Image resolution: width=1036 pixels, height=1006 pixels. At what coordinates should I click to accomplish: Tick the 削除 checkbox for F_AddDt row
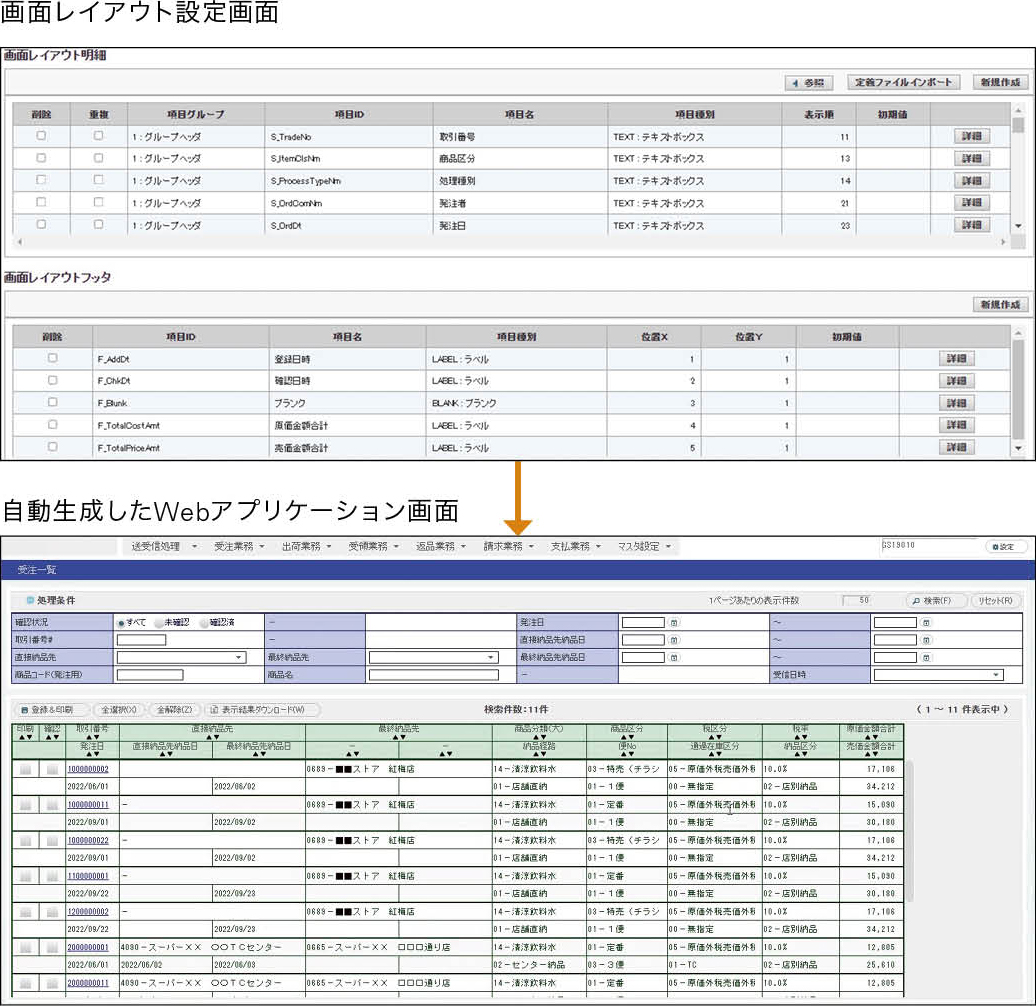(52, 358)
